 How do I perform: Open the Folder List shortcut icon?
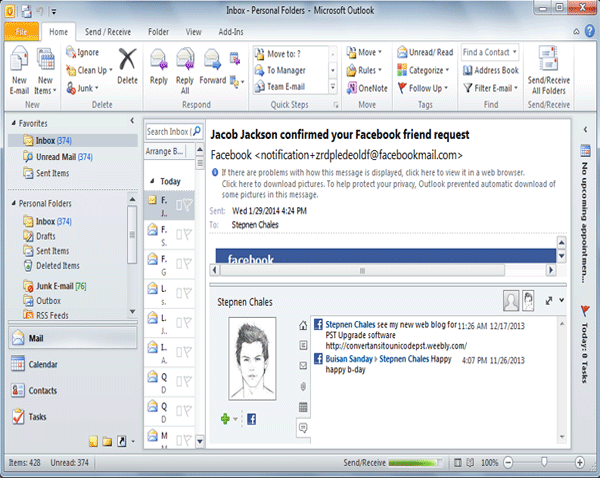[x=108, y=442]
